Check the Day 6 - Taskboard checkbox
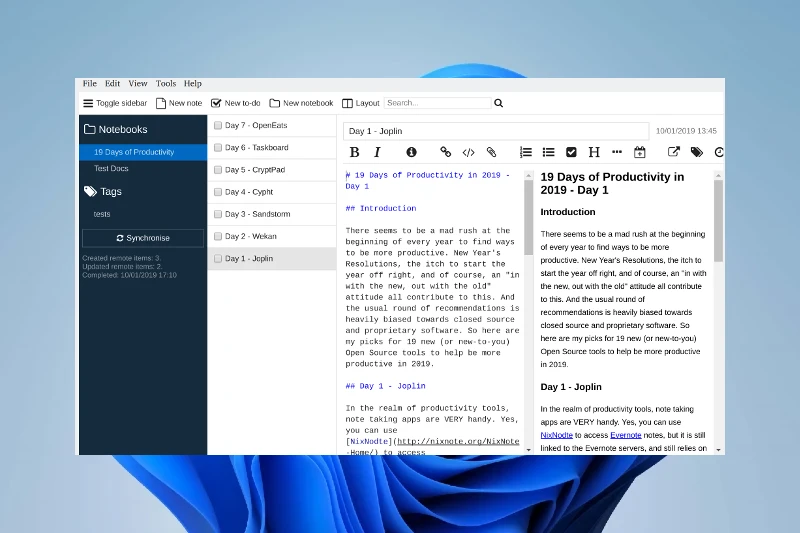Viewport: 800px width, 533px height. 218,147
